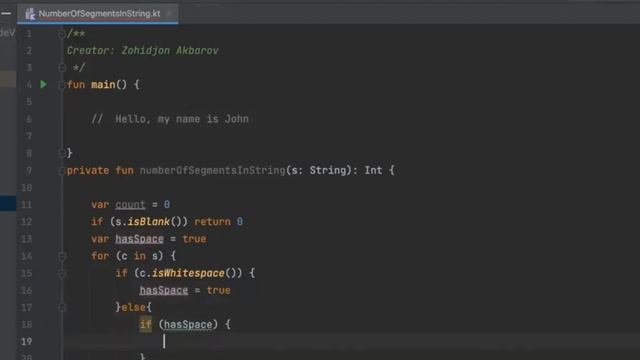Select the NumberOfSegmentsInString.kt tab
Image resolution: width=640 pixels, height=360 pixels.
click(98, 13)
